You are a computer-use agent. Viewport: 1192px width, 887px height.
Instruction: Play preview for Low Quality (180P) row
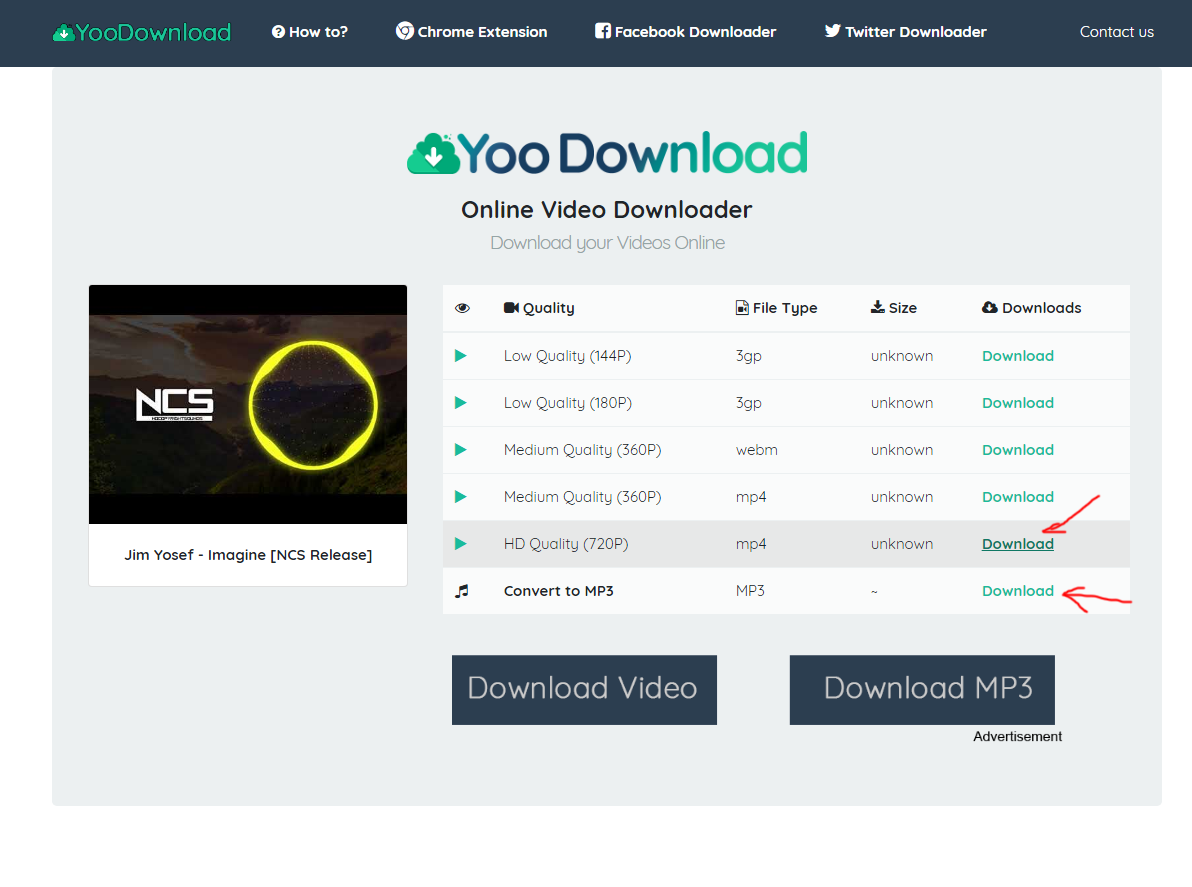coord(461,403)
